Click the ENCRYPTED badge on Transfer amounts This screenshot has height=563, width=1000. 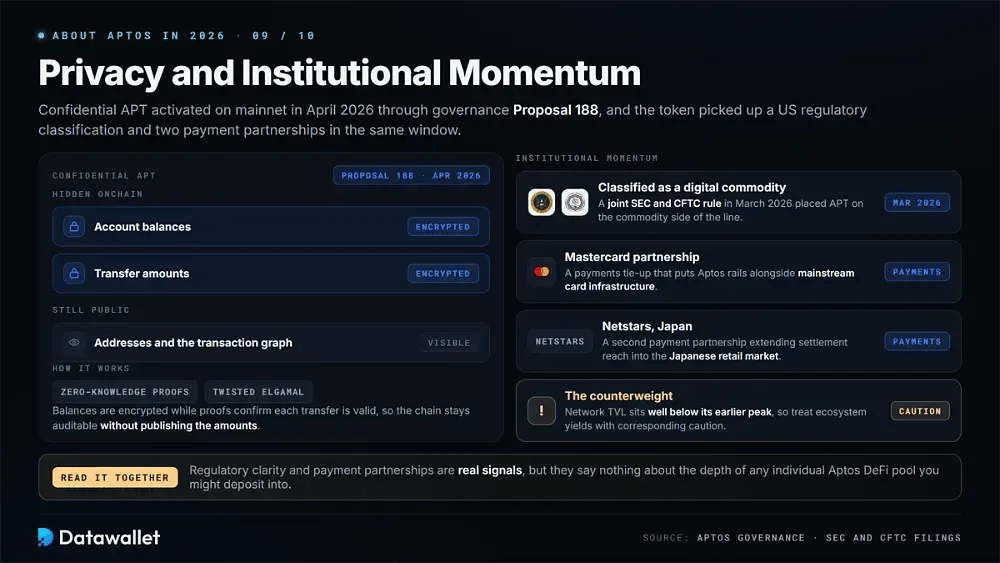[x=443, y=273]
